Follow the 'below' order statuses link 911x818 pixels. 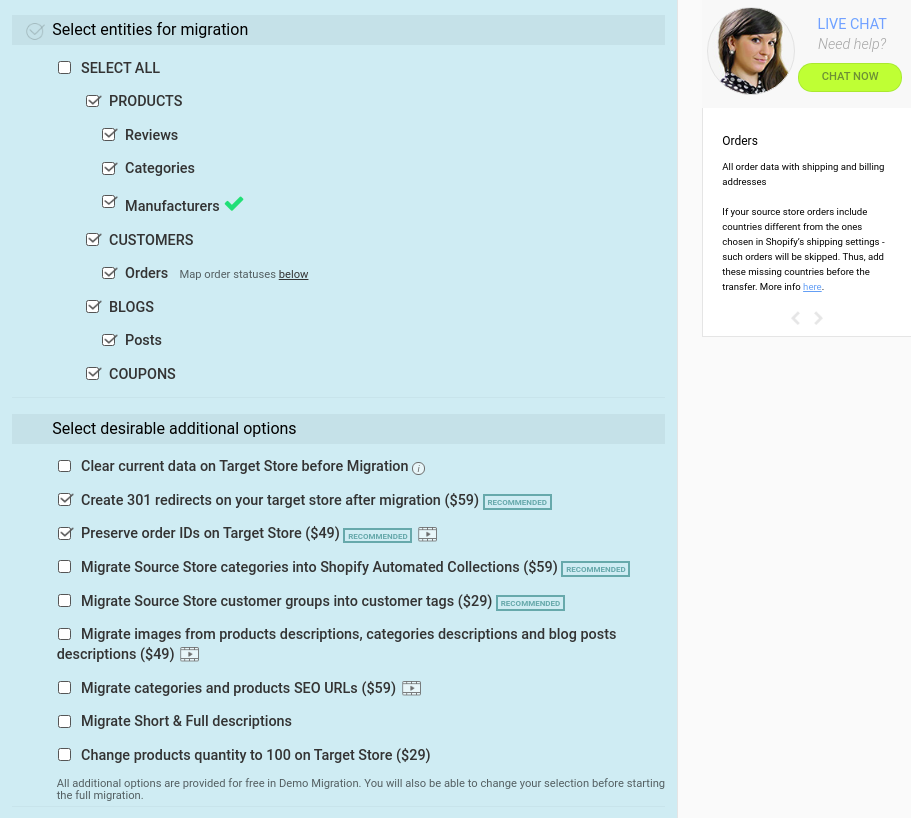293,274
